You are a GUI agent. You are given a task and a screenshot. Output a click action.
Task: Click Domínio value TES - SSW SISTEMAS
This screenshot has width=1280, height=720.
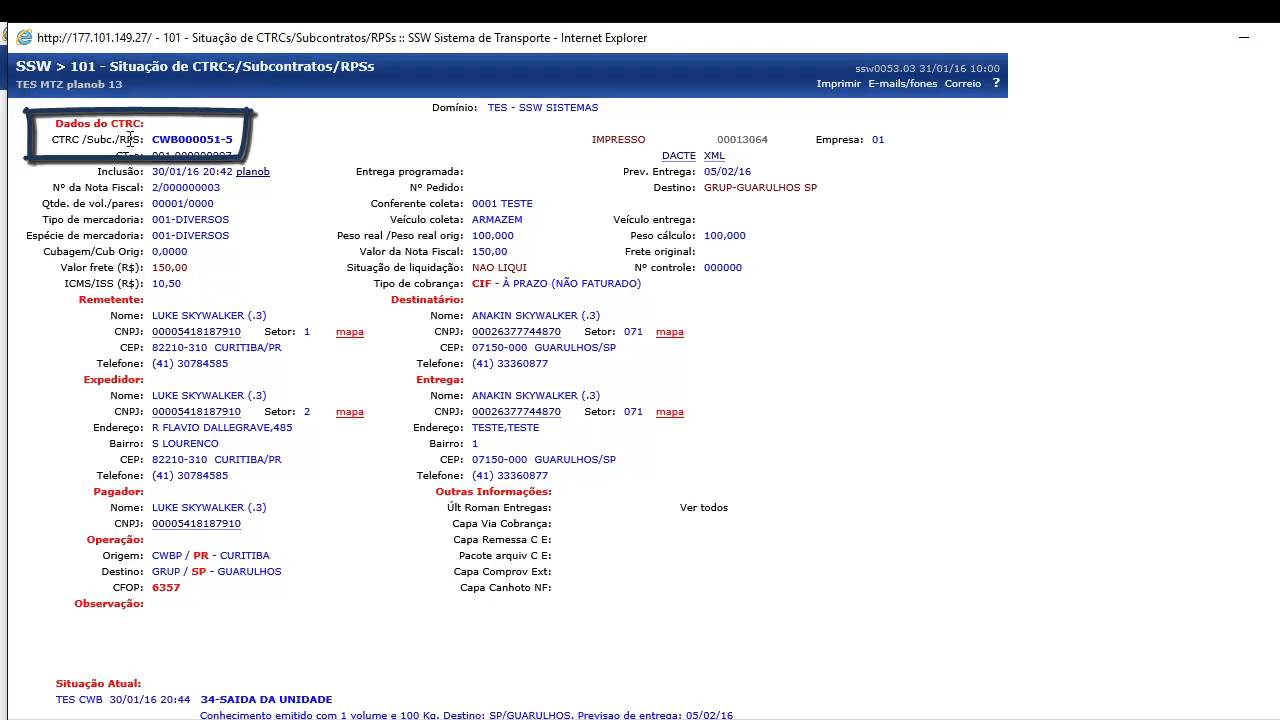point(543,108)
